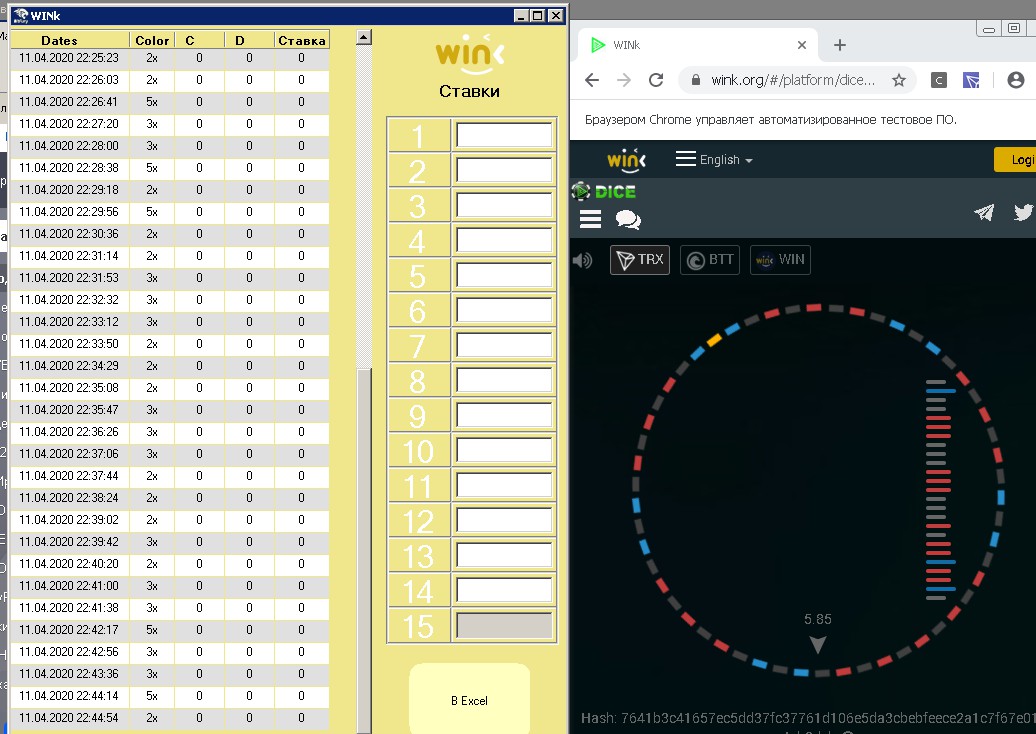Click stake input field number 8
This screenshot has height=734, width=1036.
click(x=504, y=381)
